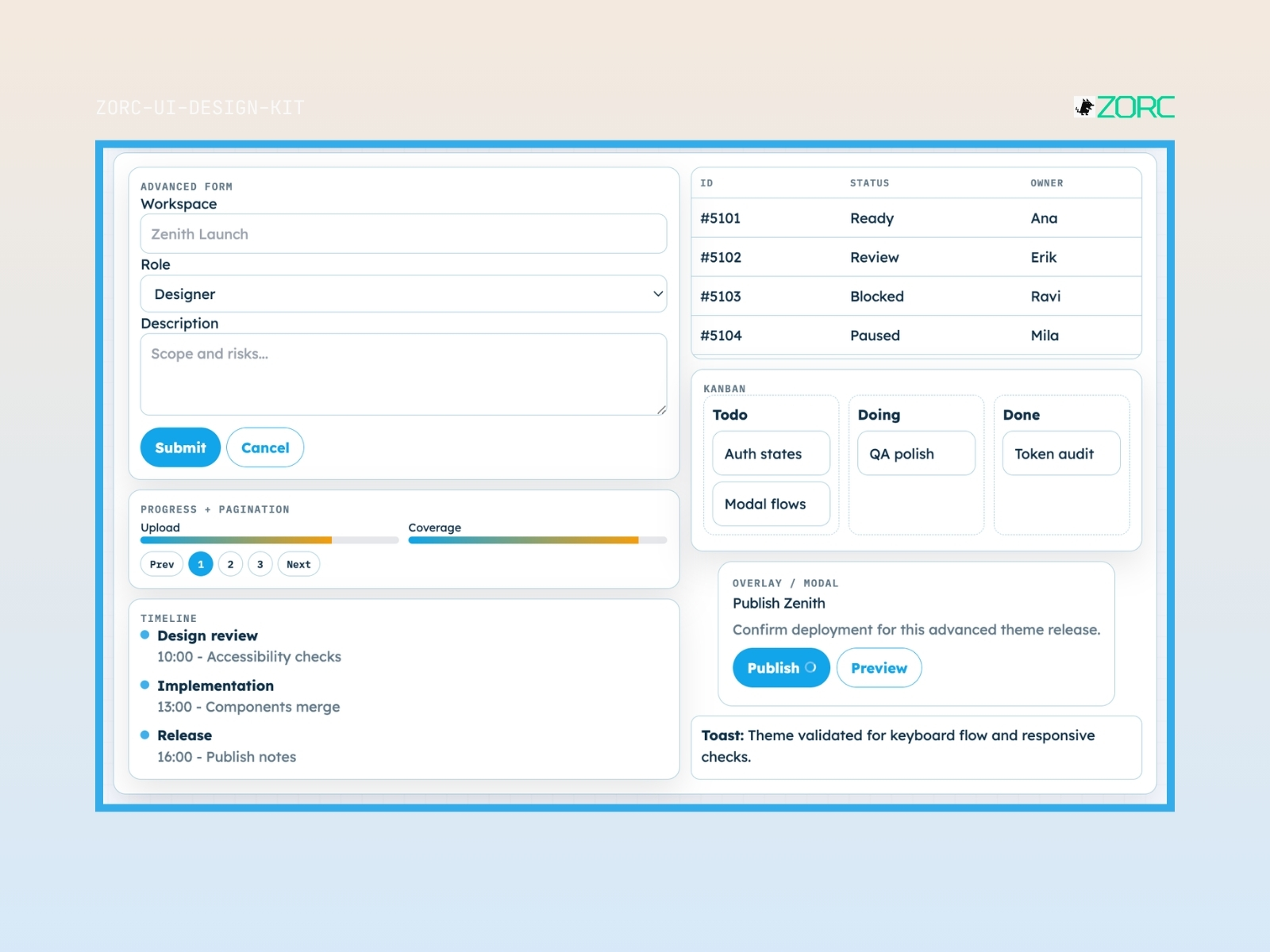Open the Token audit kanban card
This screenshot has height=952, width=1270.
1061,454
